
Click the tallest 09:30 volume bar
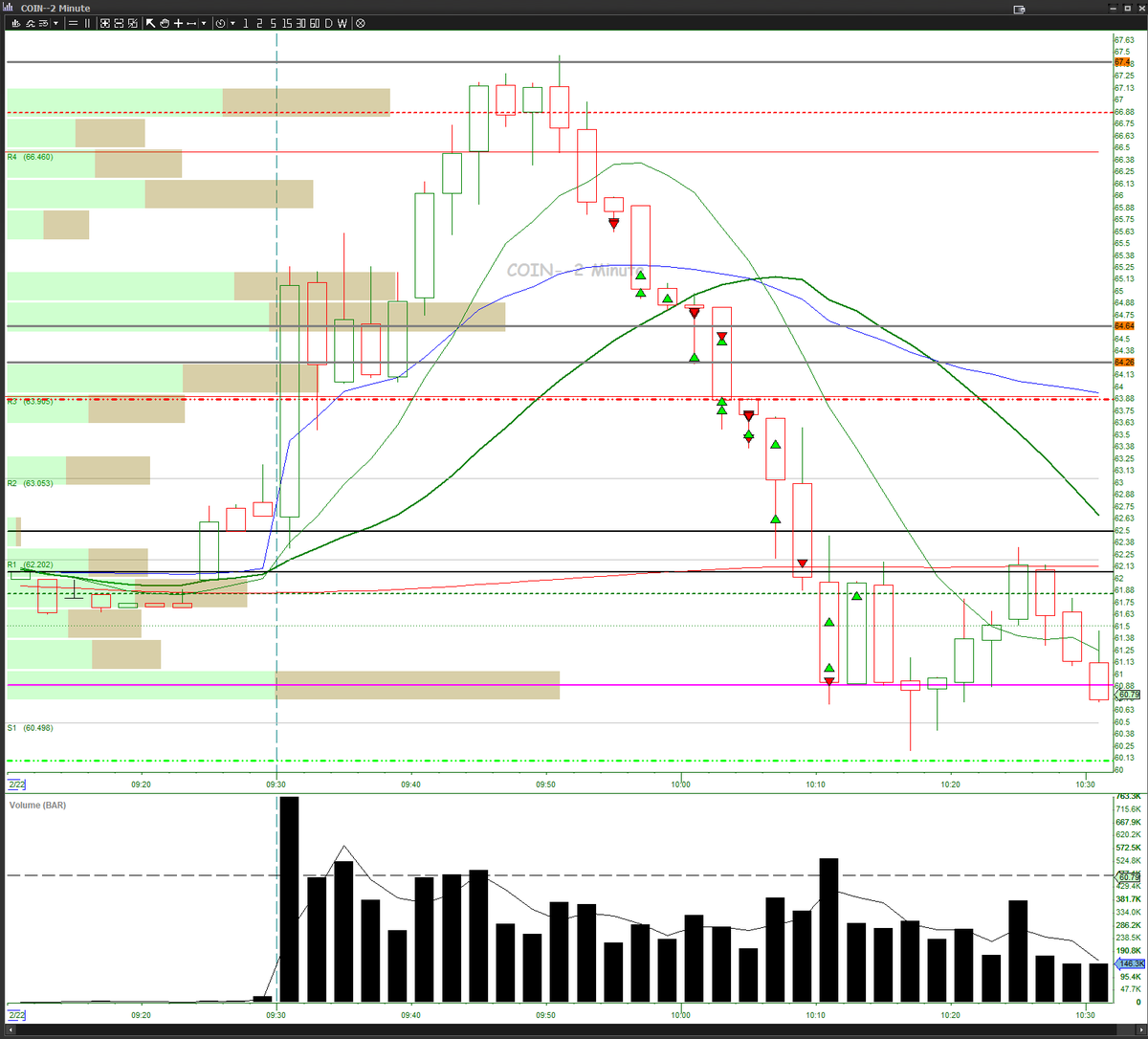click(x=289, y=899)
